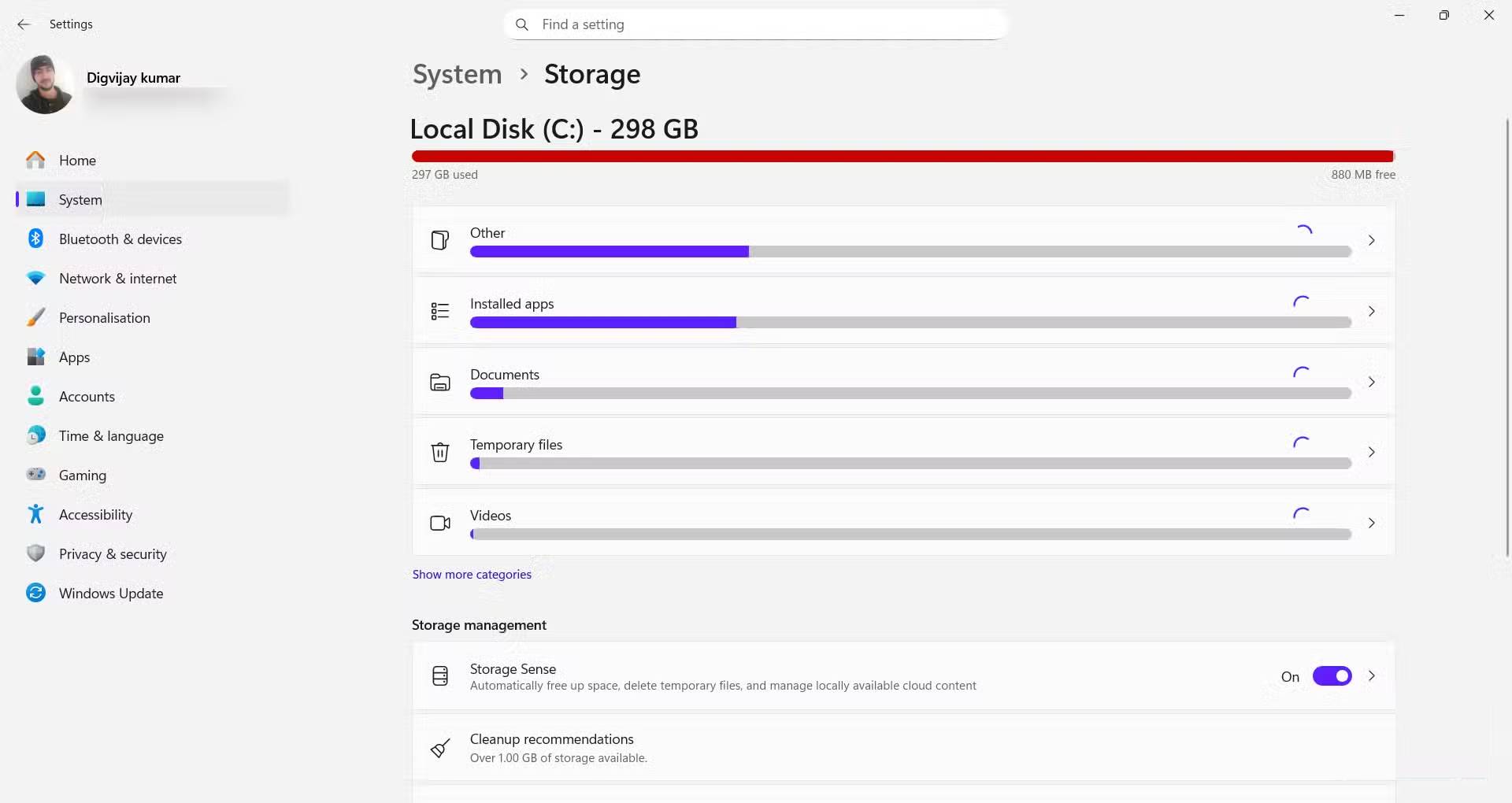Turn off the Storage Sense toggle
Viewport: 1512px width, 803px height.
point(1332,676)
